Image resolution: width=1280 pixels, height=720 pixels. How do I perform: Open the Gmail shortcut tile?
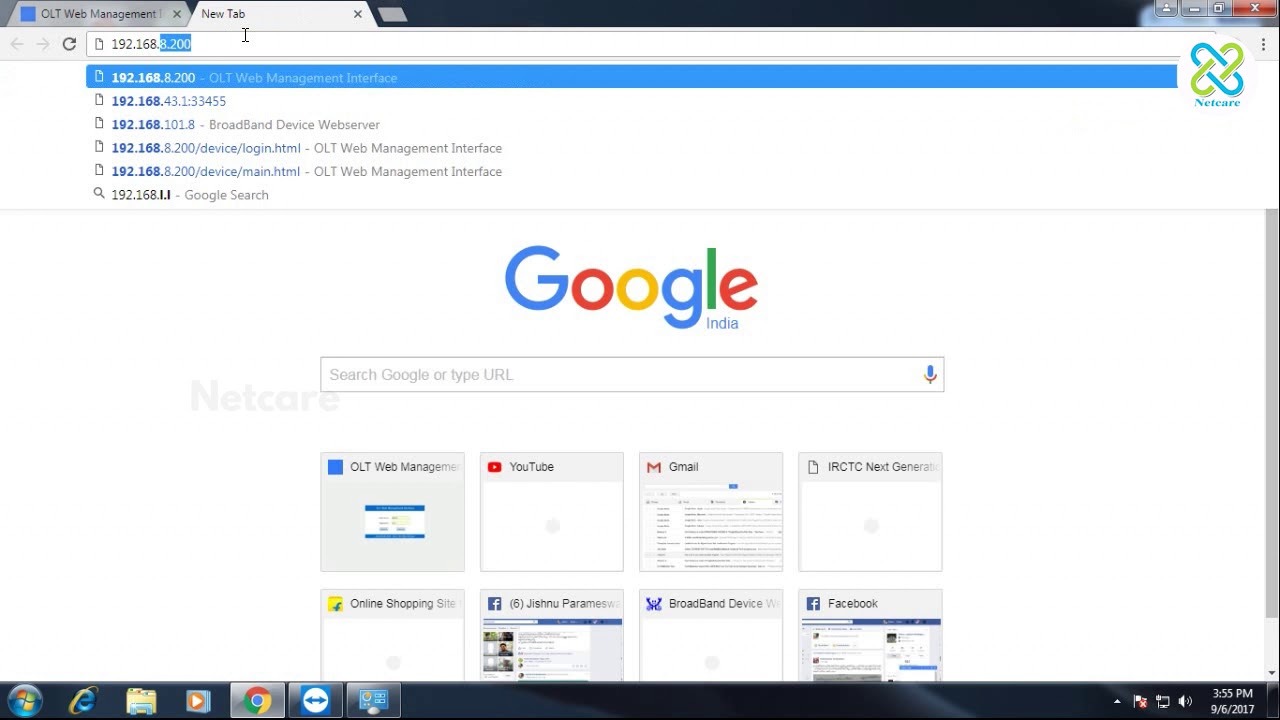[x=710, y=512]
